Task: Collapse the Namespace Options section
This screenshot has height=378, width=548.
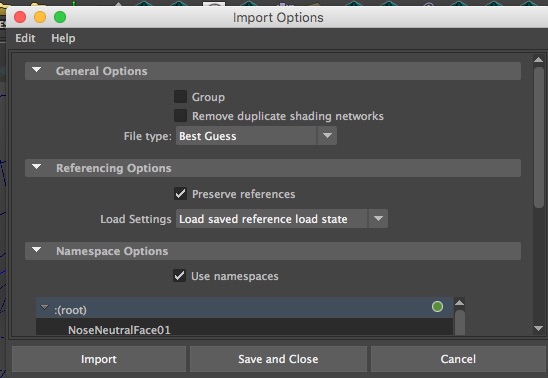Action: [x=36, y=250]
